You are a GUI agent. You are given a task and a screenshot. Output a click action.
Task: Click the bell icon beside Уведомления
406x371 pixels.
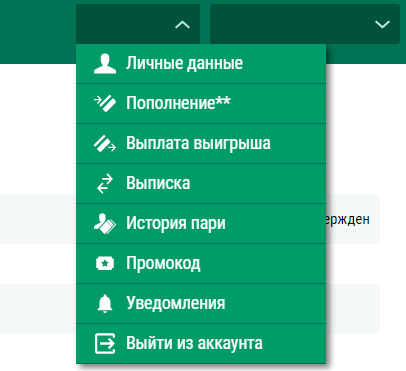105,304
